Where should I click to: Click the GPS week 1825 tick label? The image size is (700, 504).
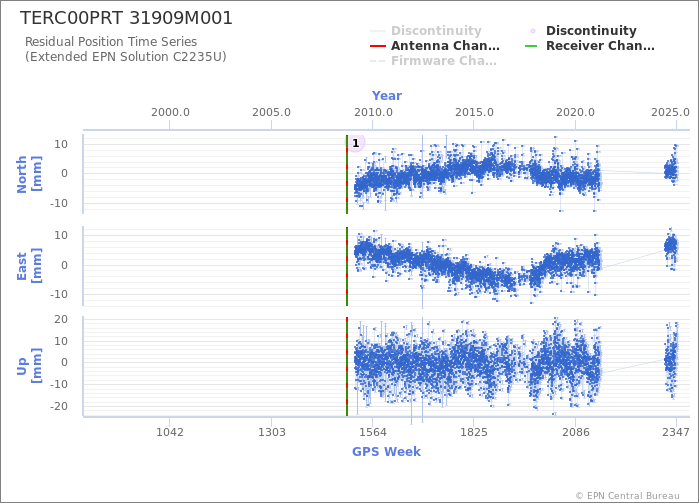click(474, 432)
